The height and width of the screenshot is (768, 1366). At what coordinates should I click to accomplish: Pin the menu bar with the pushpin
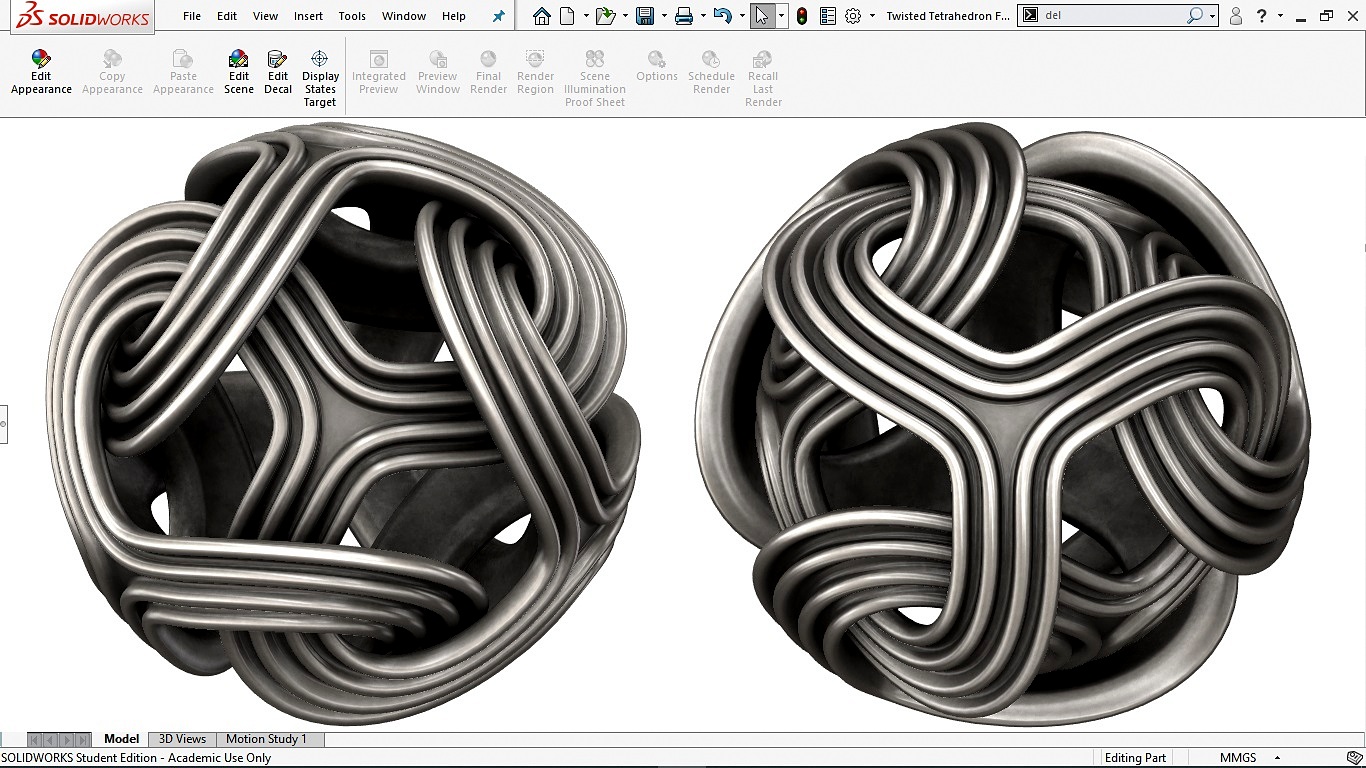coord(499,16)
